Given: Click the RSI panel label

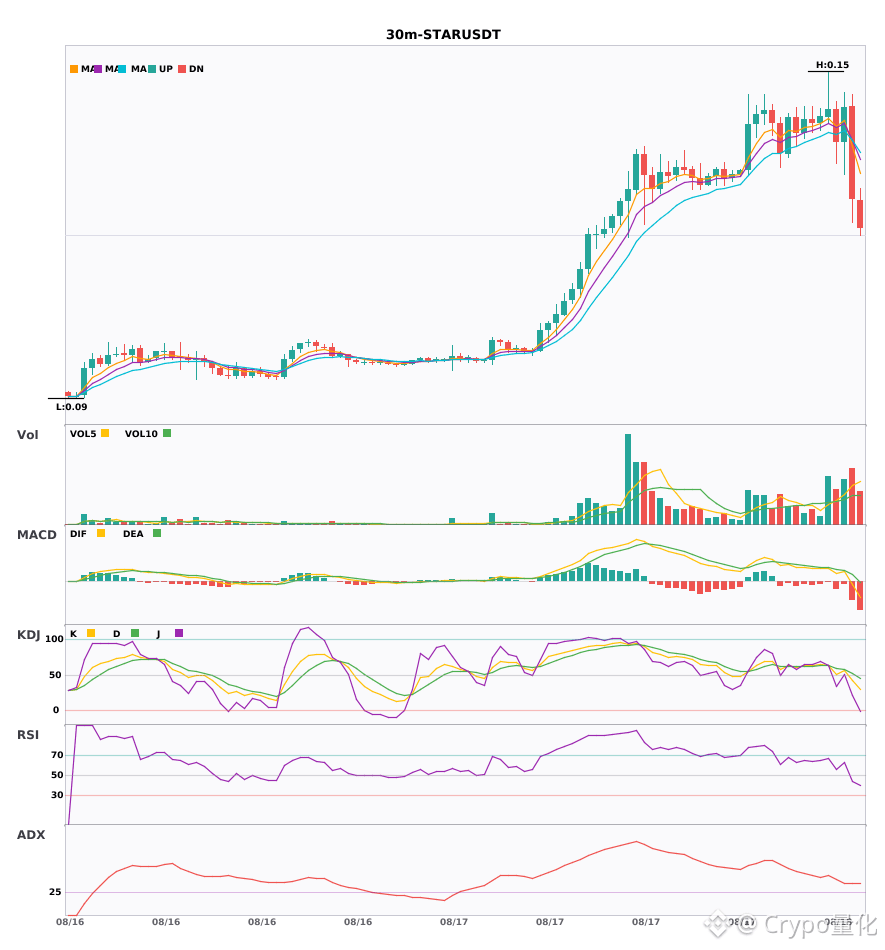Looking at the screenshot, I should (28, 735).
